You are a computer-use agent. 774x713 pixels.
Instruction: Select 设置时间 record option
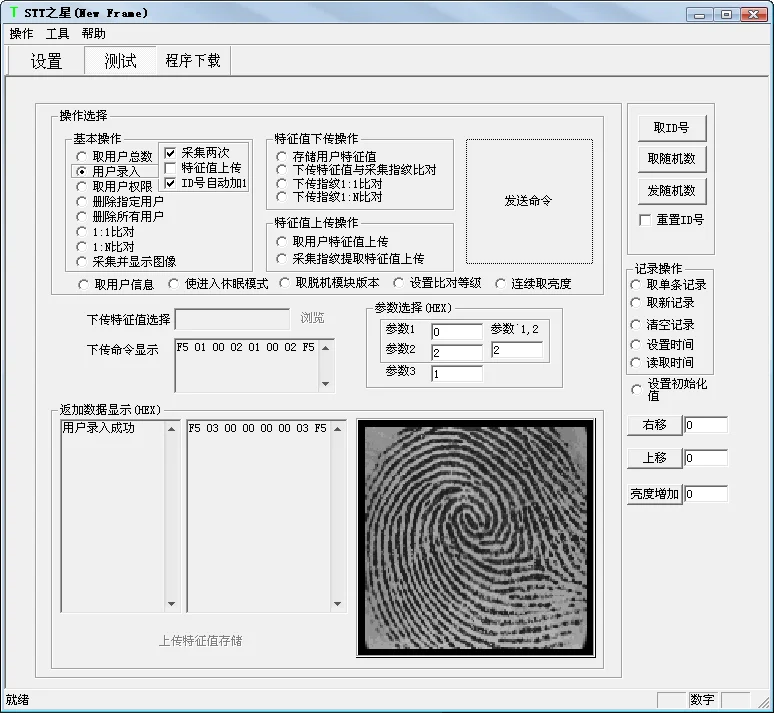click(x=663, y=345)
